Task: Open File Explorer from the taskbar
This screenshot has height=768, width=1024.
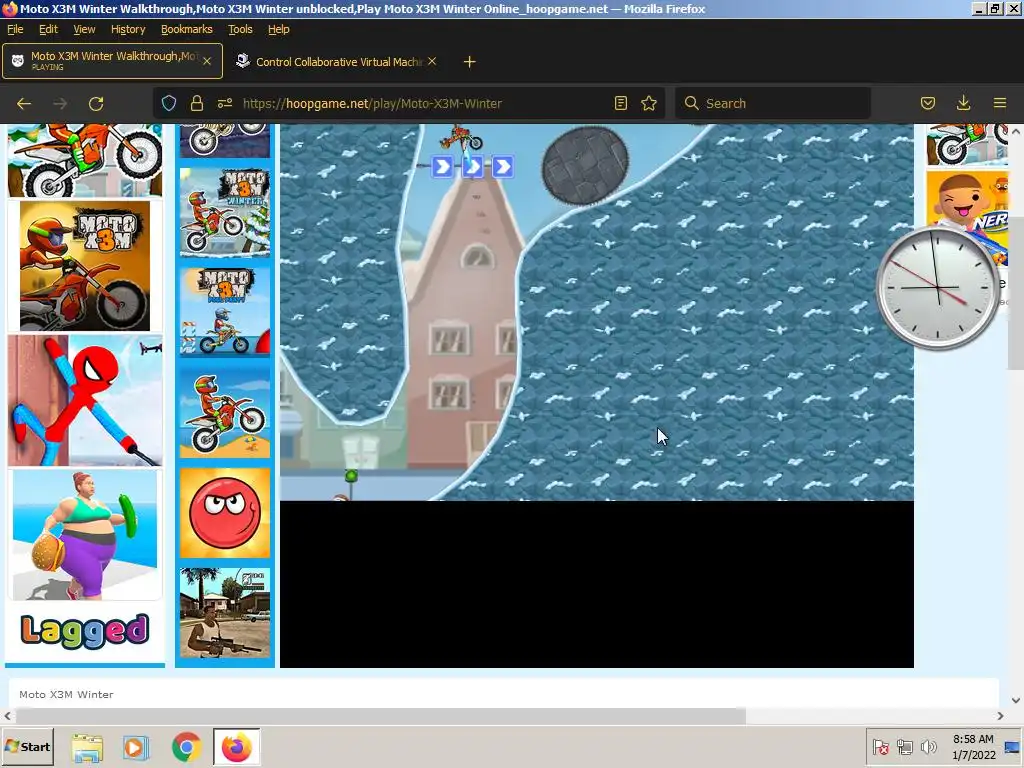Action: click(87, 748)
